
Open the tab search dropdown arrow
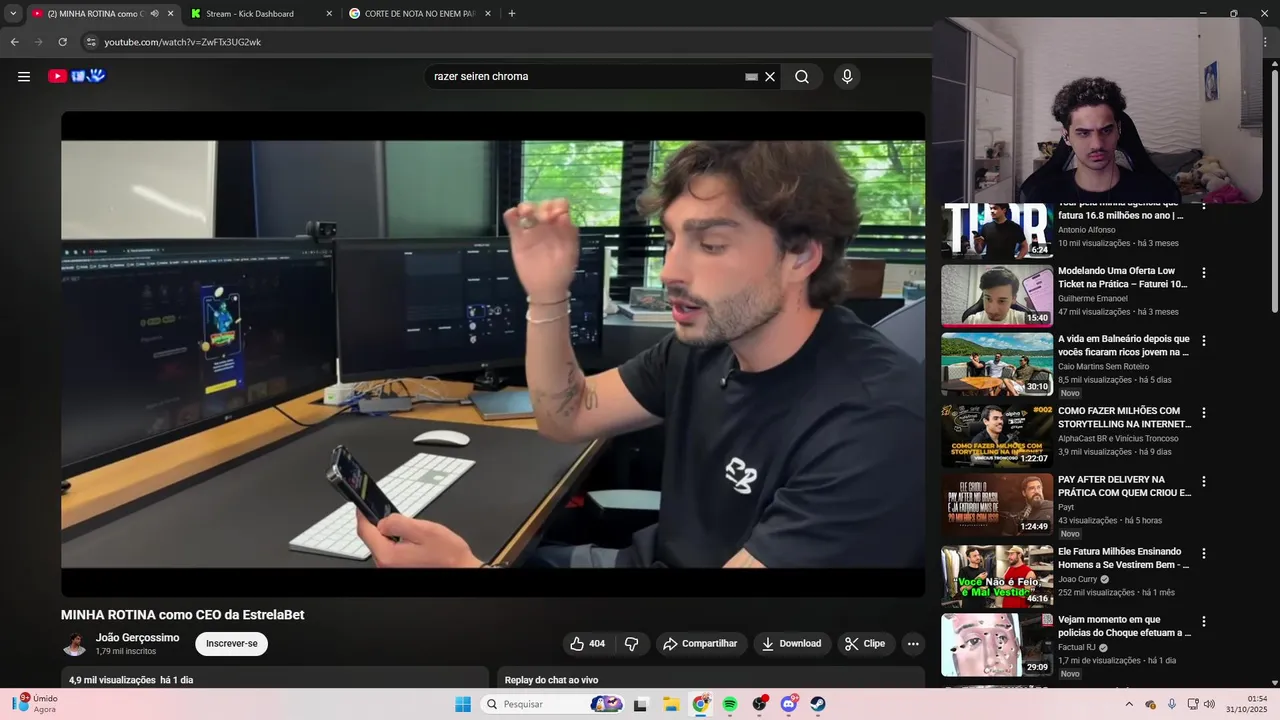13,14
